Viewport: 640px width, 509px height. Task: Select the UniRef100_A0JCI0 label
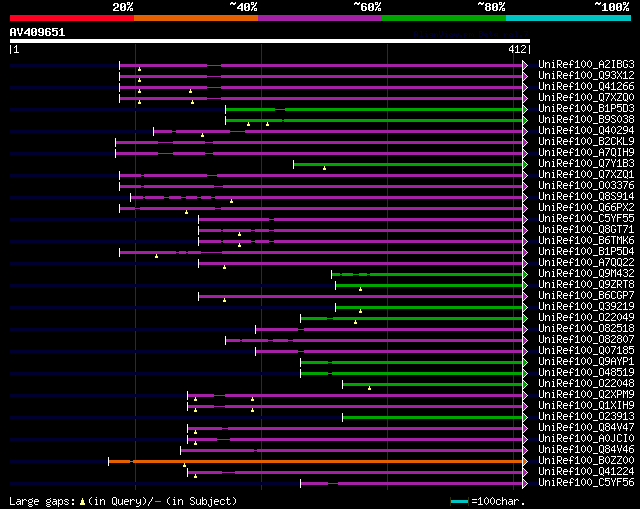tap(586, 439)
